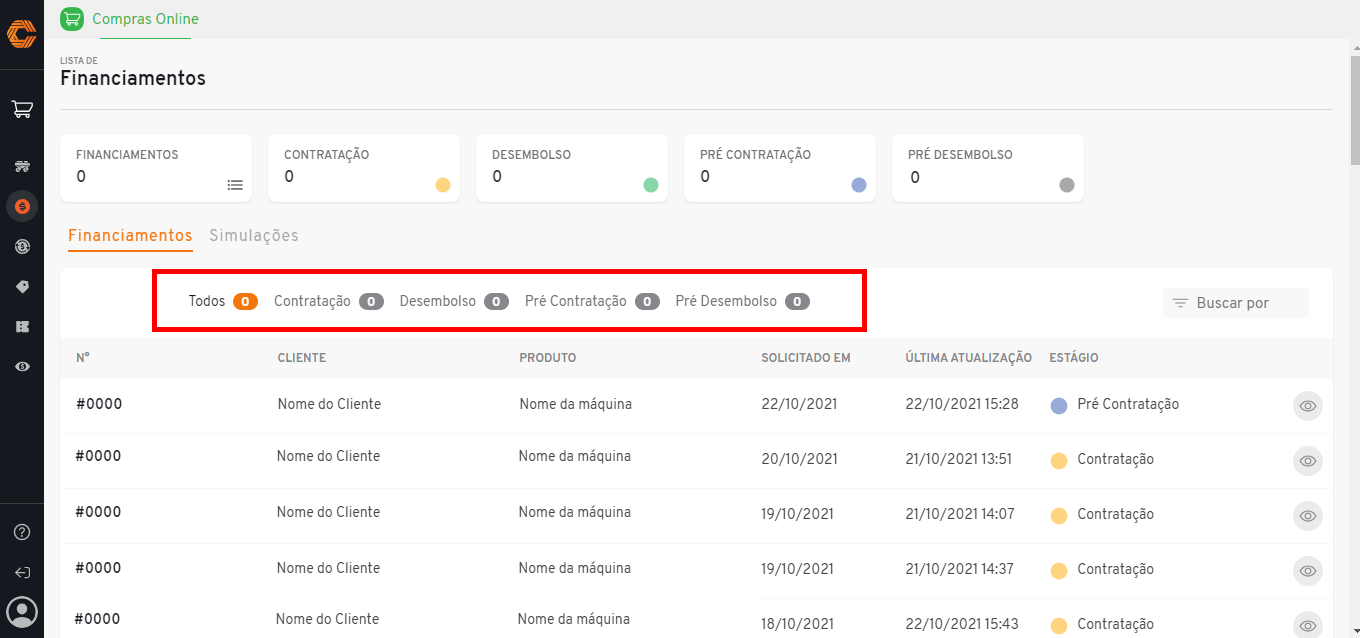
Task: Click the CLIENTE column header
Action: 302,358
